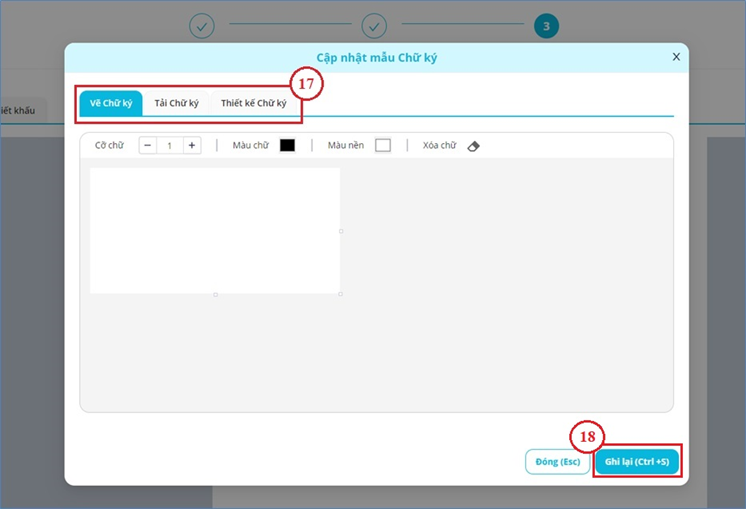Increase Cỡ chữ with the plus button
This screenshot has height=509, width=746.
click(x=192, y=145)
